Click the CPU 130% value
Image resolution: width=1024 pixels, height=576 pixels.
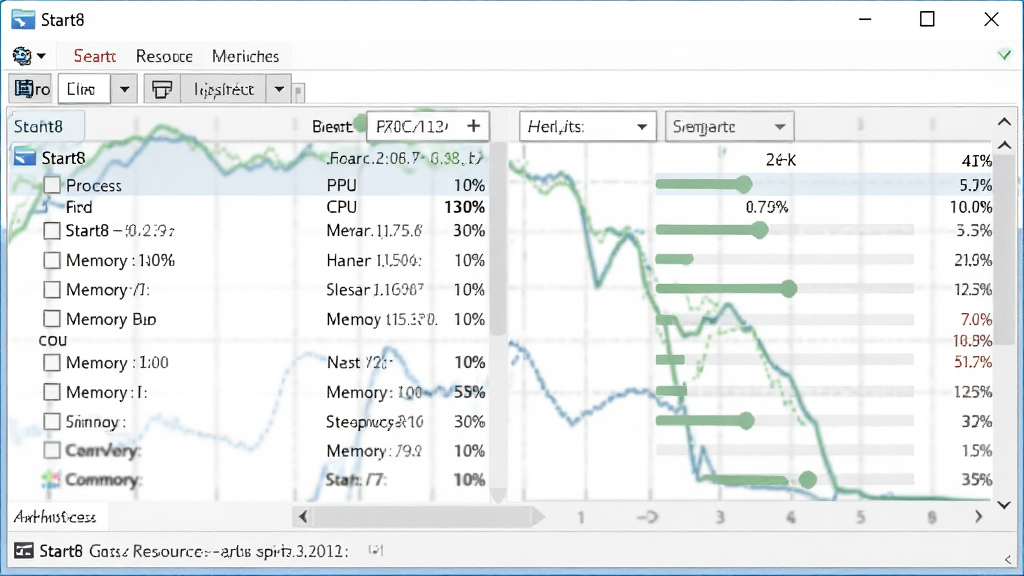point(464,207)
